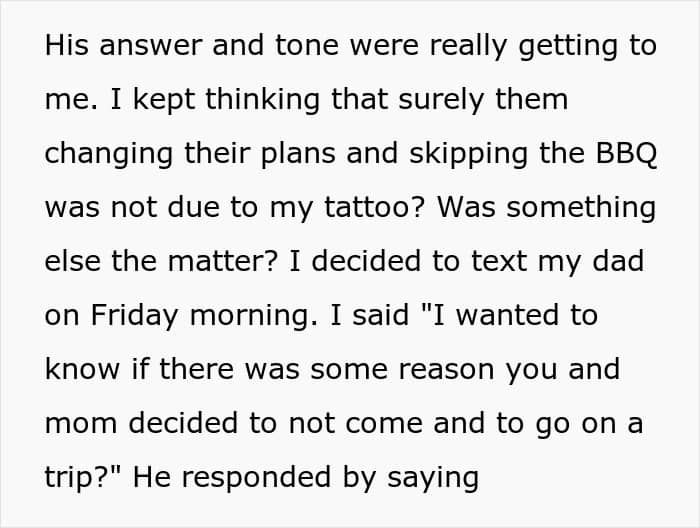Click the word "thinking" in second line
700x528 pixels.
tap(262, 99)
